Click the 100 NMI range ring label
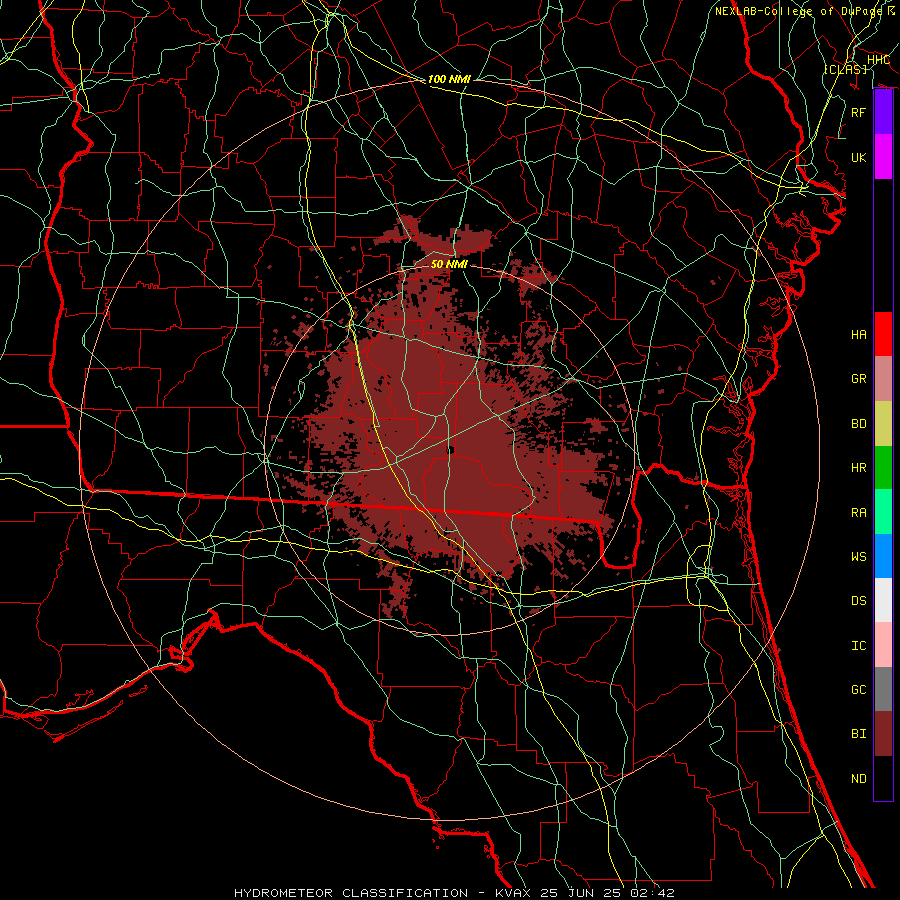900x900 pixels. (449, 79)
